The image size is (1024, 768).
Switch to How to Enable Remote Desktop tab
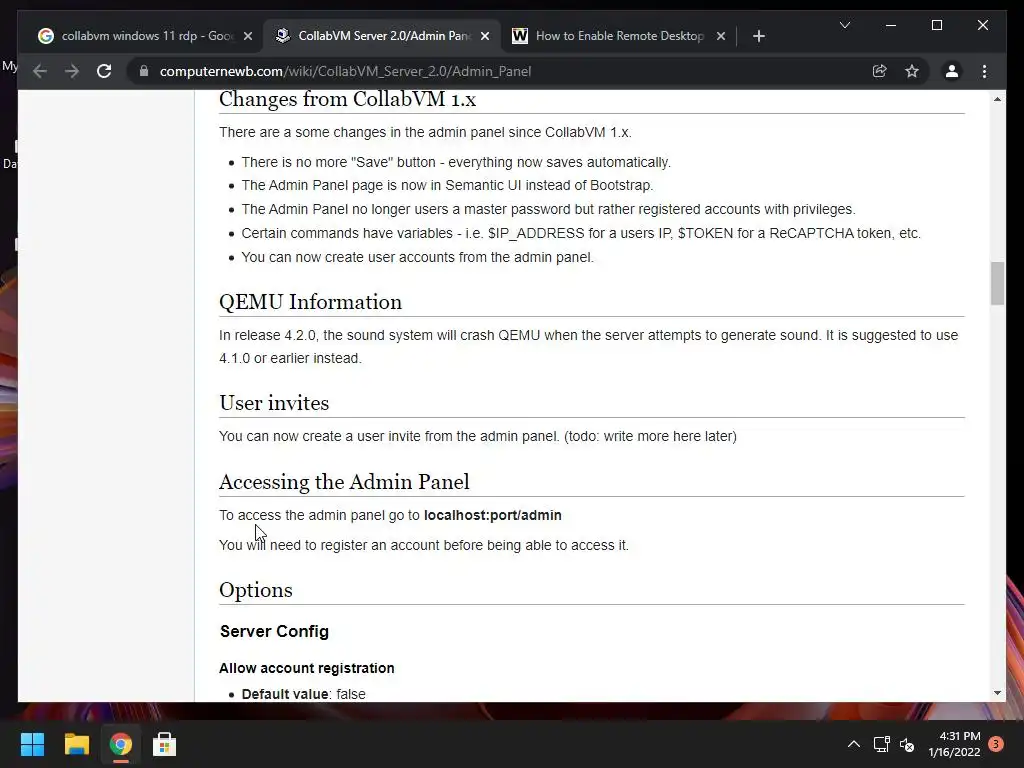[619, 36]
